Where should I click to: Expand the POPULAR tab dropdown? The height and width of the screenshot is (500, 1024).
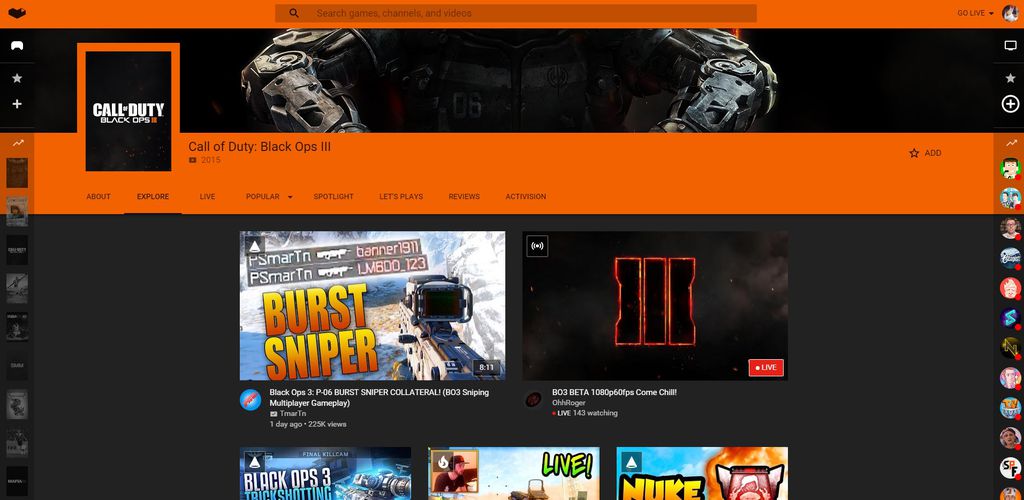pos(269,196)
